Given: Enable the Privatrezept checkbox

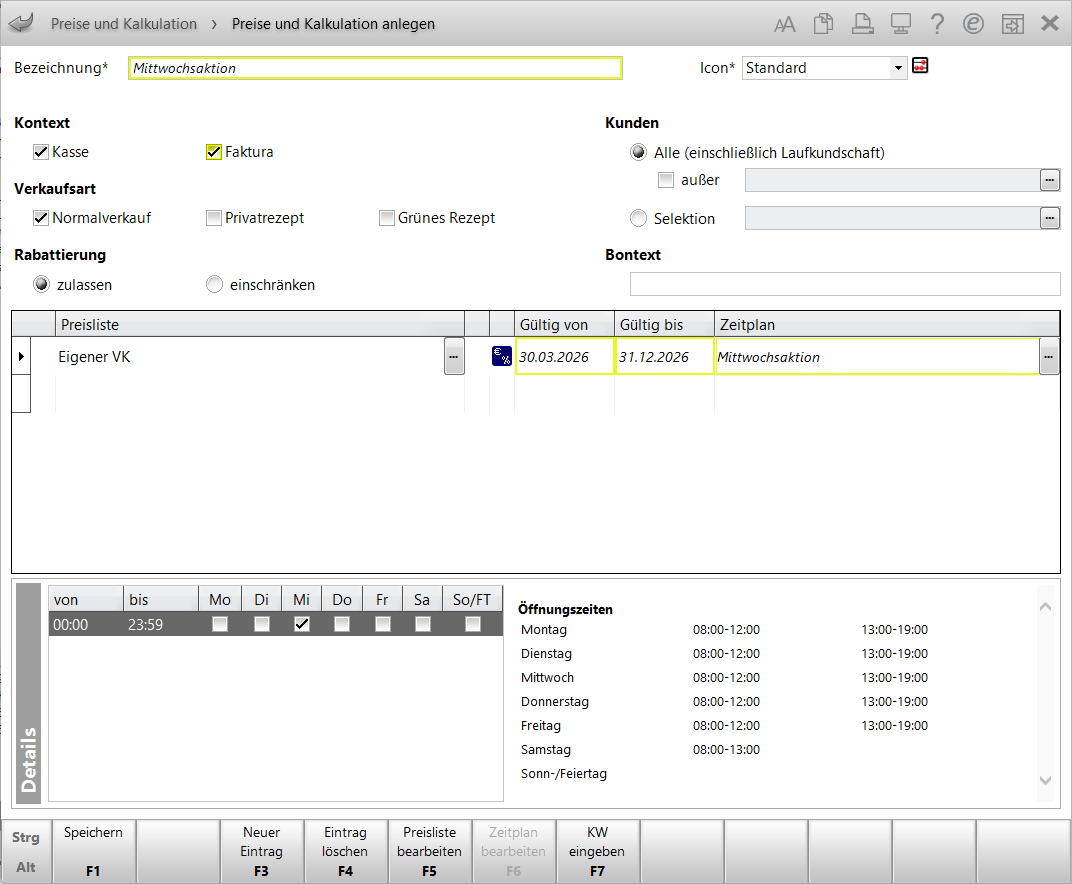Looking at the screenshot, I should click(x=213, y=218).
